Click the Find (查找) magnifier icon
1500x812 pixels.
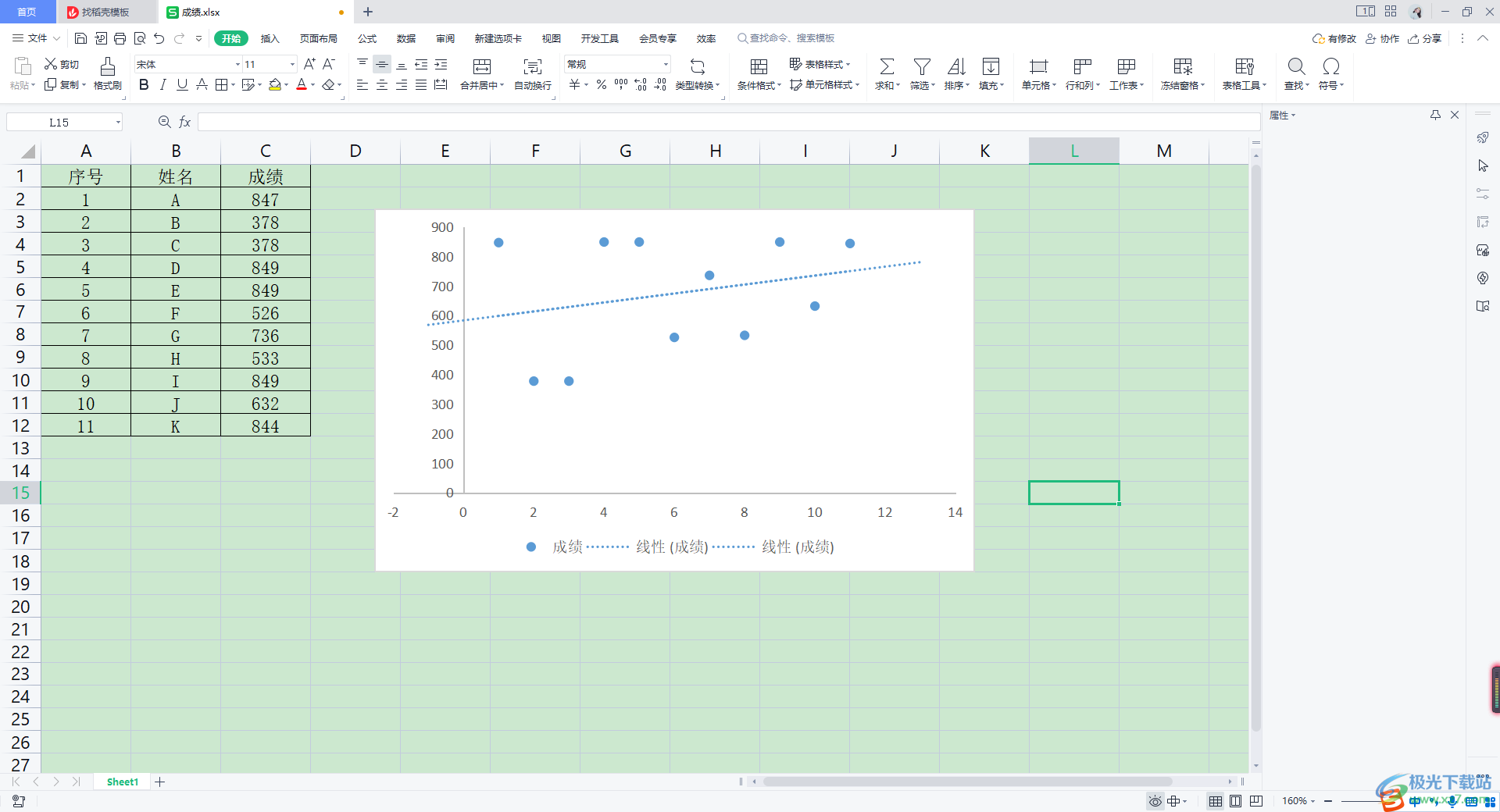click(1296, 66)
